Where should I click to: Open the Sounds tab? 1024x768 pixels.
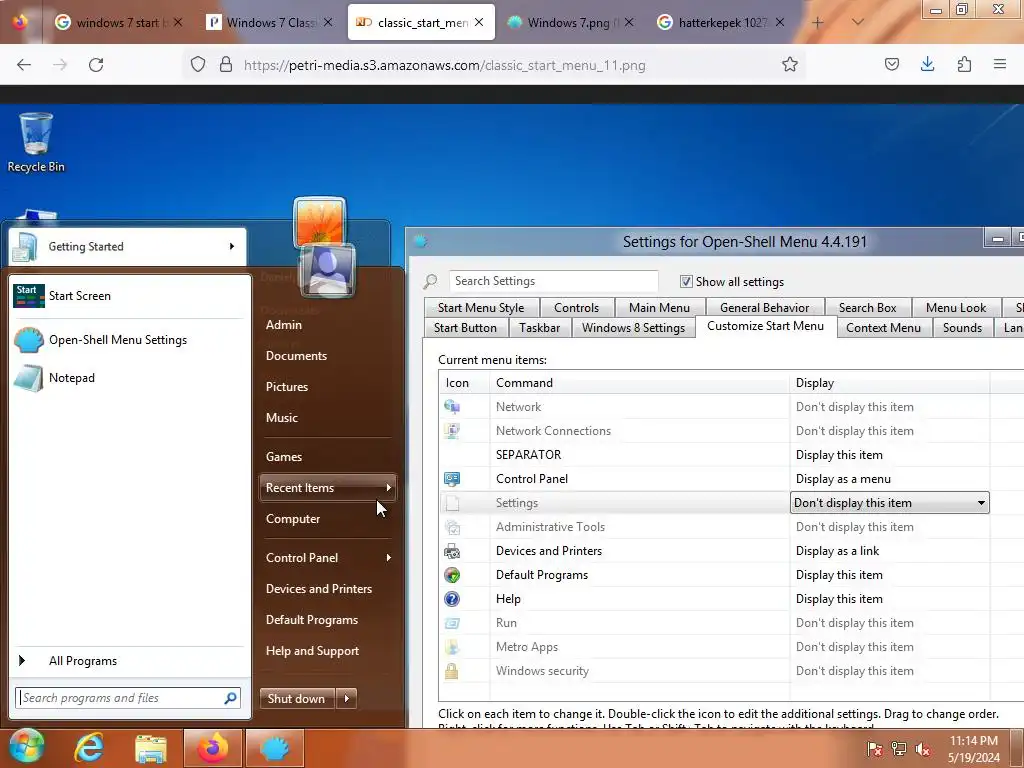pyautogui.click(x=962, y=328)
